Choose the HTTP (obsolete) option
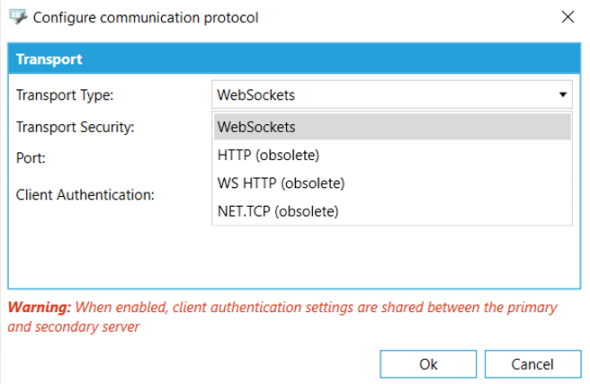The height and width of the screenshot is (384, 590). tap(392, 155)
